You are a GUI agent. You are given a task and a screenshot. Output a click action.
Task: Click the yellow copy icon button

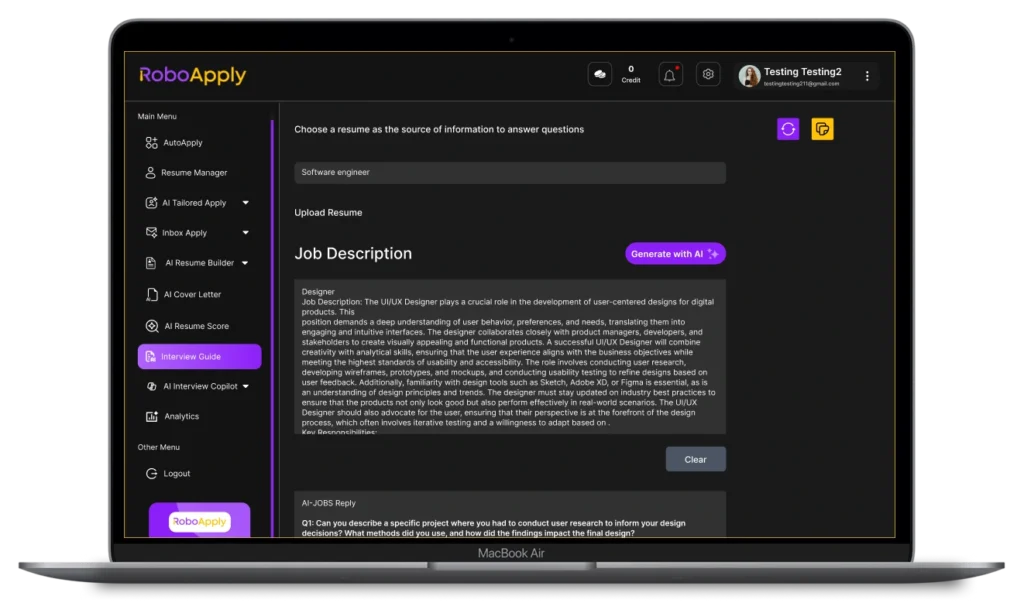coord(822,129)
